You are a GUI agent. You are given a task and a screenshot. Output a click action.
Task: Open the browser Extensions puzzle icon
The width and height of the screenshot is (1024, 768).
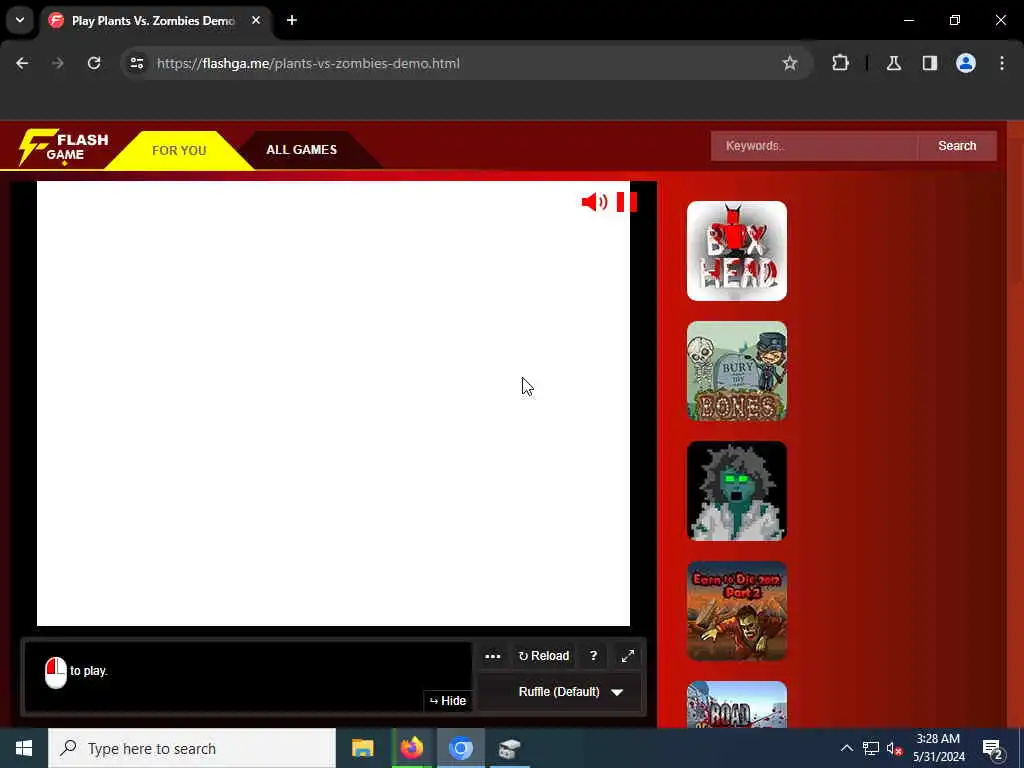click(840, 63)
